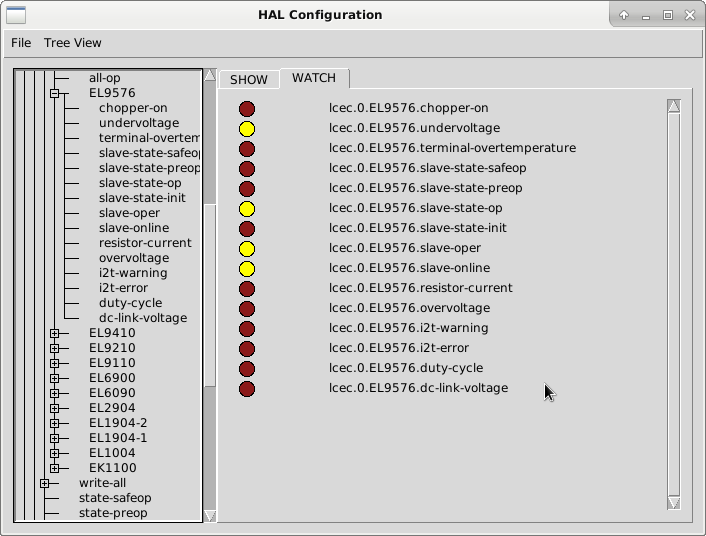Viewport: 706px width, 536px height.
Task: Select i2t-warning in the tree
Action: coord(133,273)
